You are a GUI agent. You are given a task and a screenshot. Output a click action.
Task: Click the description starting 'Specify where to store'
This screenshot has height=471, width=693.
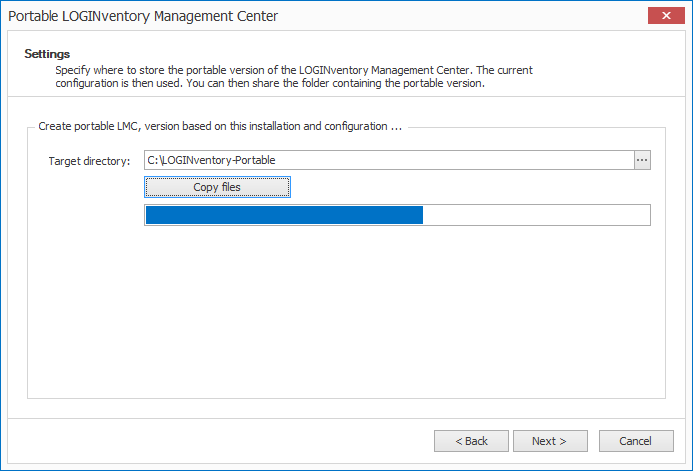294,76
